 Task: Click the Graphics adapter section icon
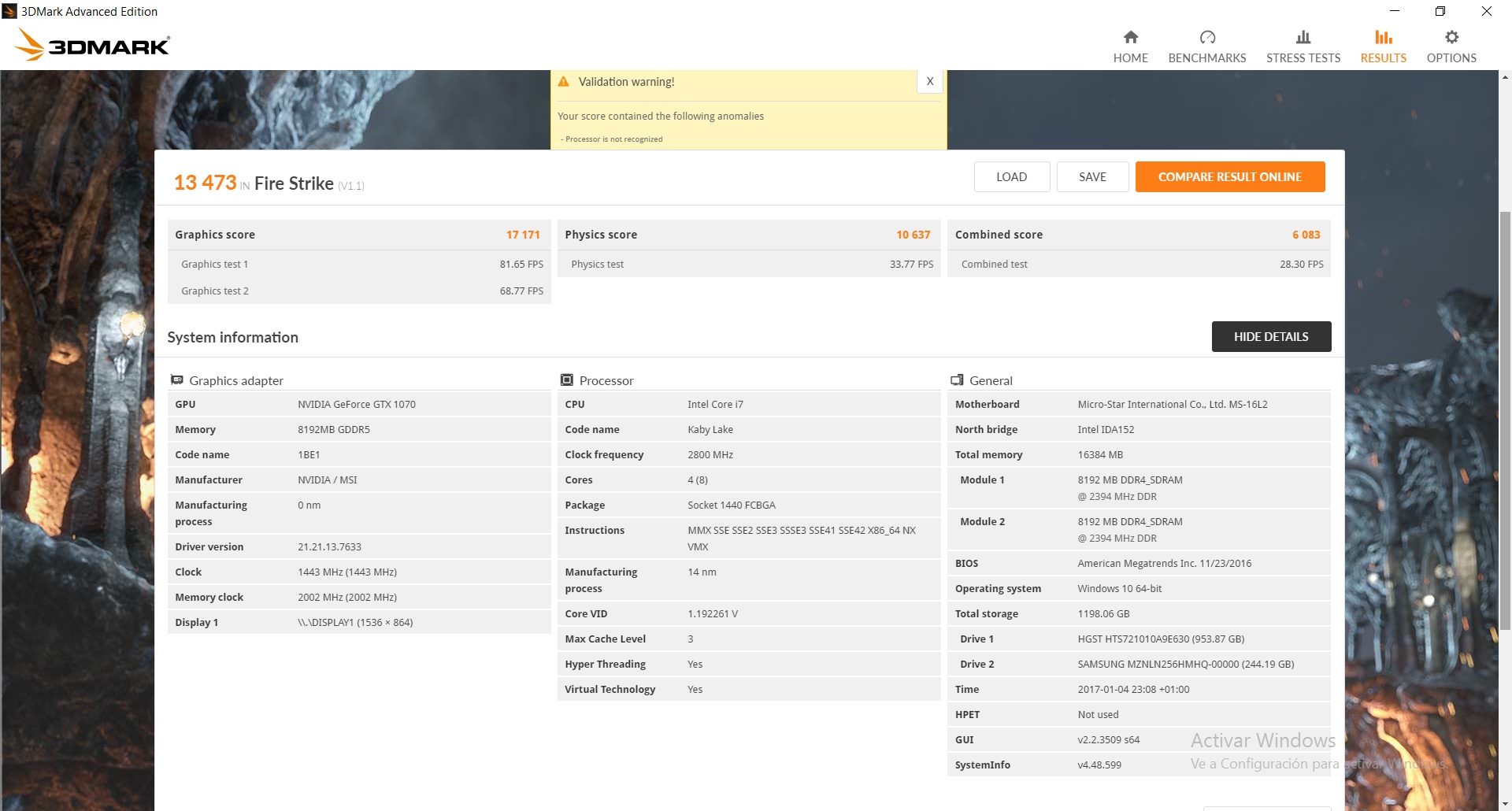click(177, 380)
